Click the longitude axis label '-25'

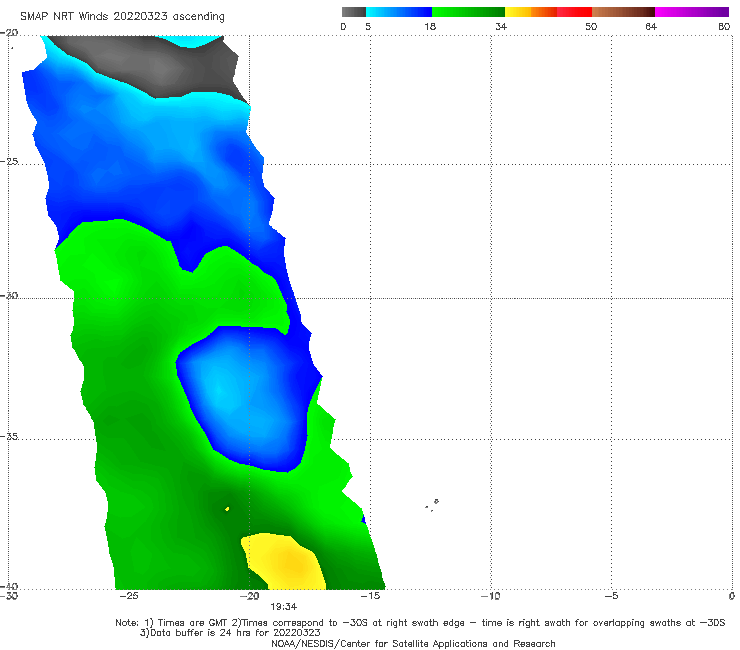click(x=129, y=596)
